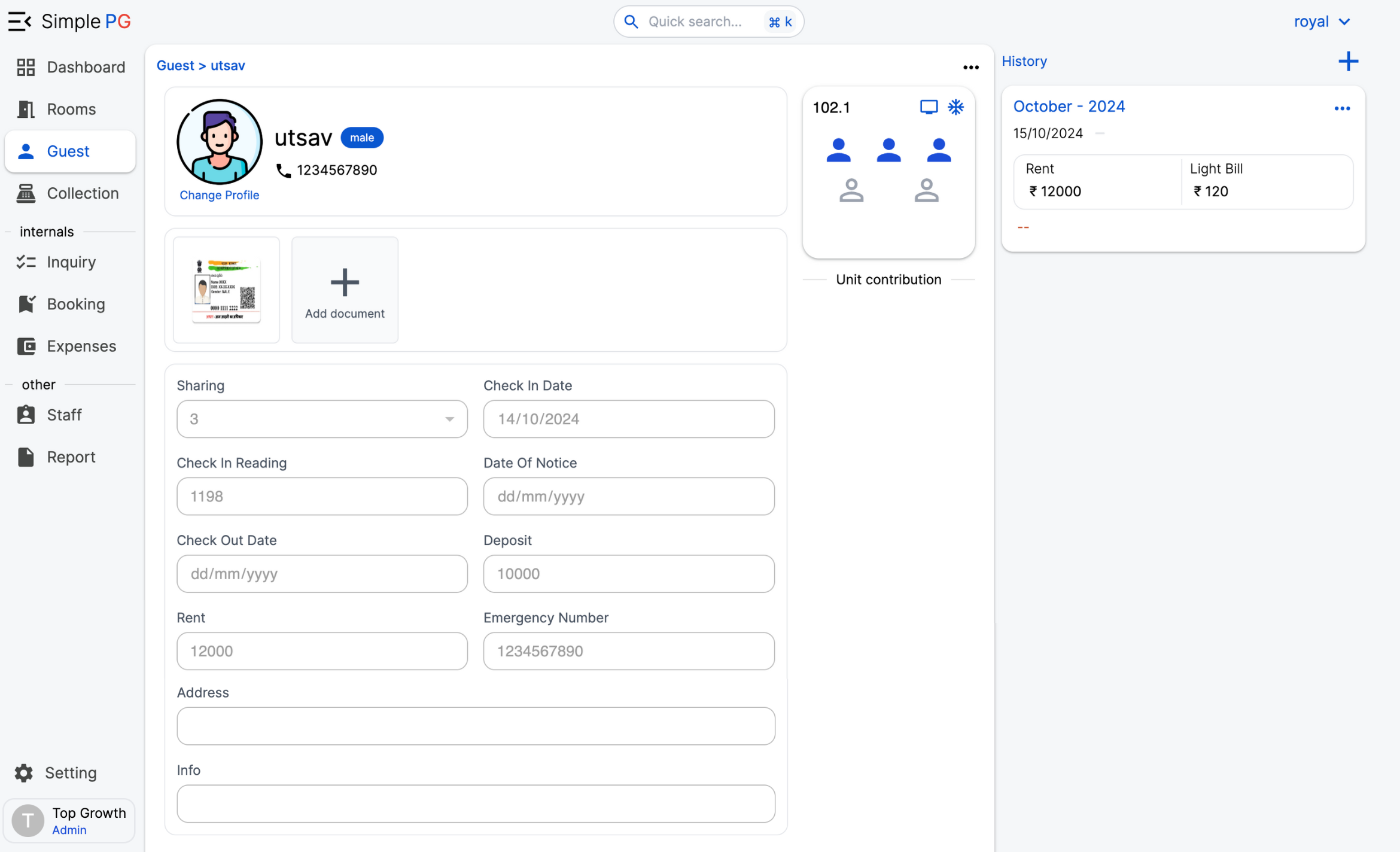Click the plus icon next to History
This screenshot has height=852, width=1400.
pyautogui.click(x=1348, y=61)
